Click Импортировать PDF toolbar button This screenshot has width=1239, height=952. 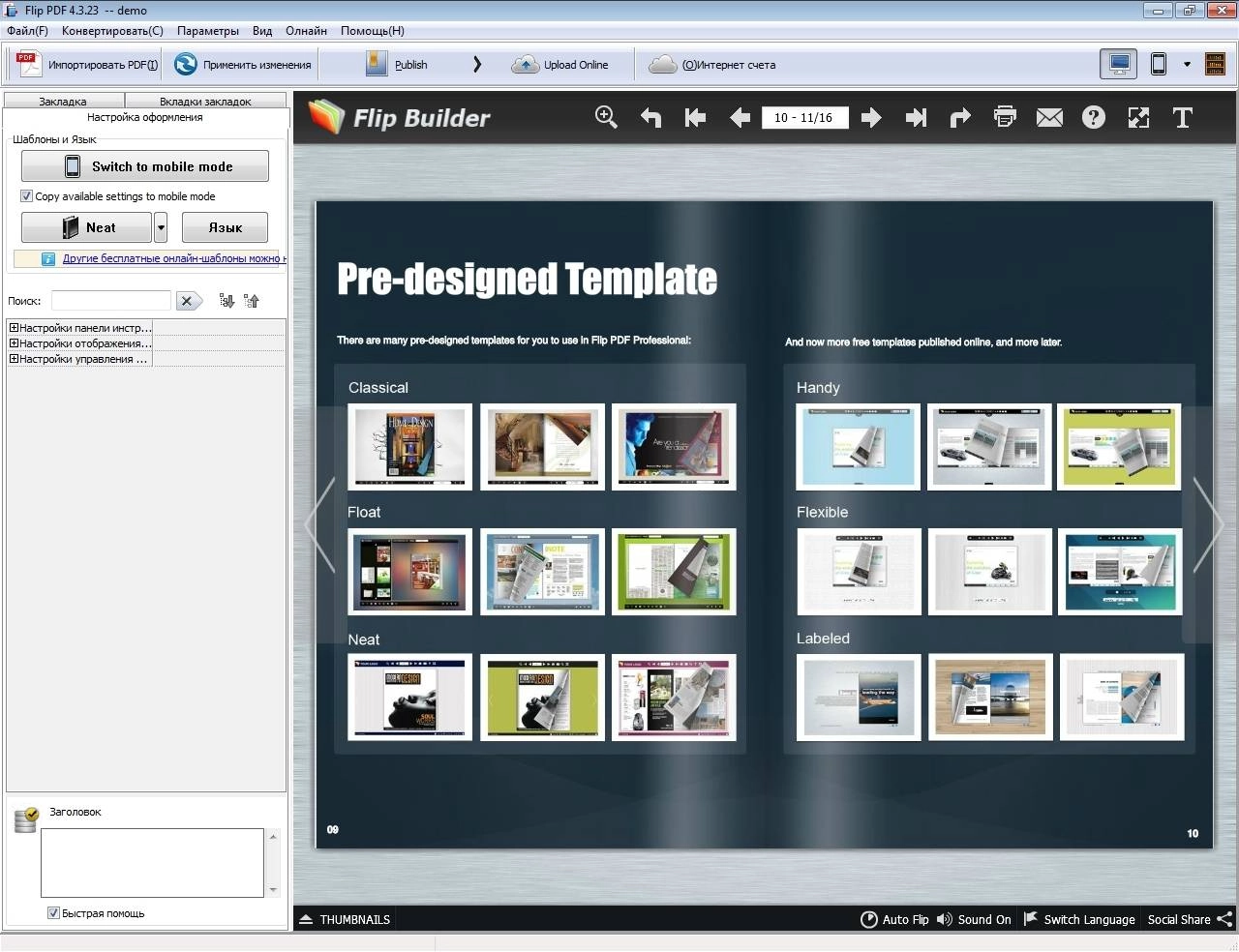tap(85, 65)
